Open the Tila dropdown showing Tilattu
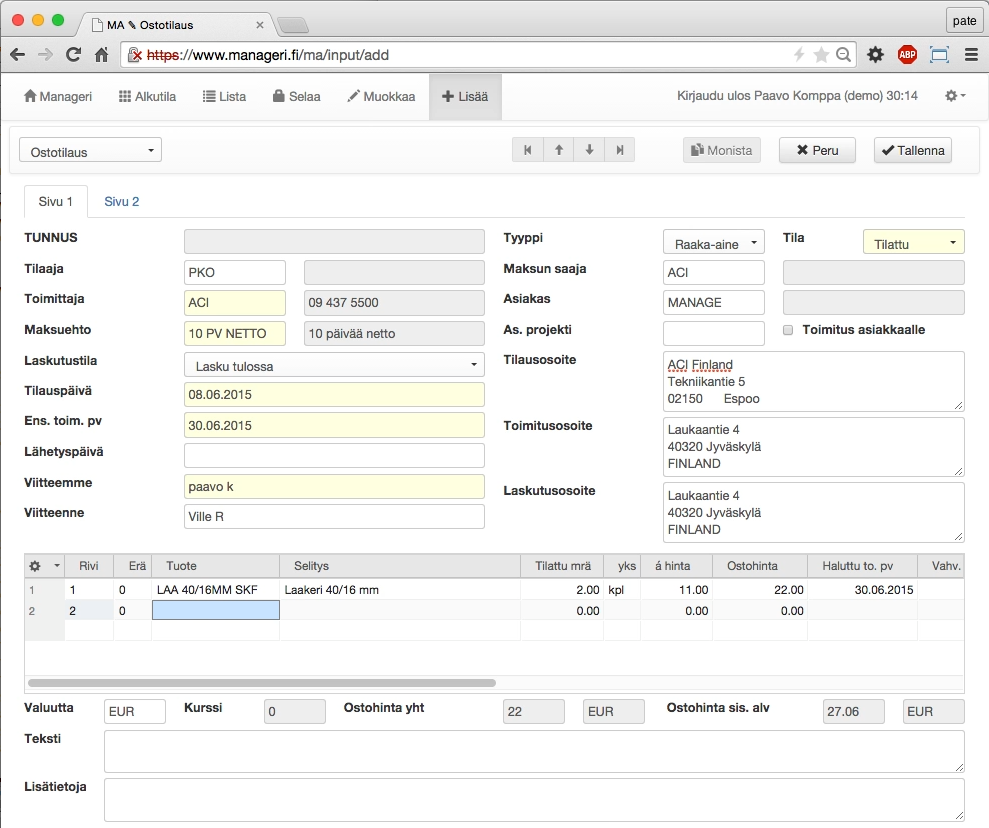 913,243
